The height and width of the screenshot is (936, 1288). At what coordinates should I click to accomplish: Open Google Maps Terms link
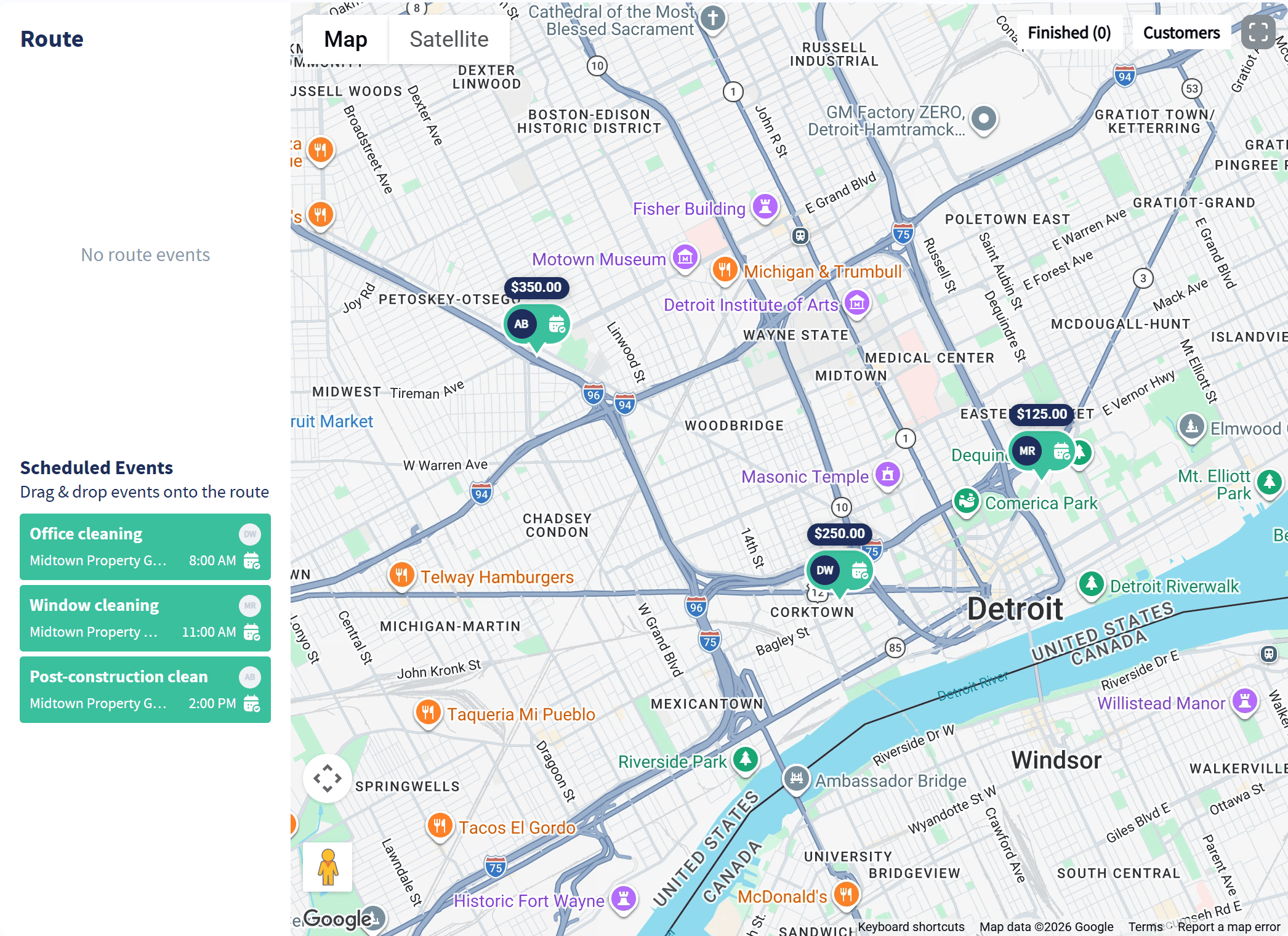1145,927
